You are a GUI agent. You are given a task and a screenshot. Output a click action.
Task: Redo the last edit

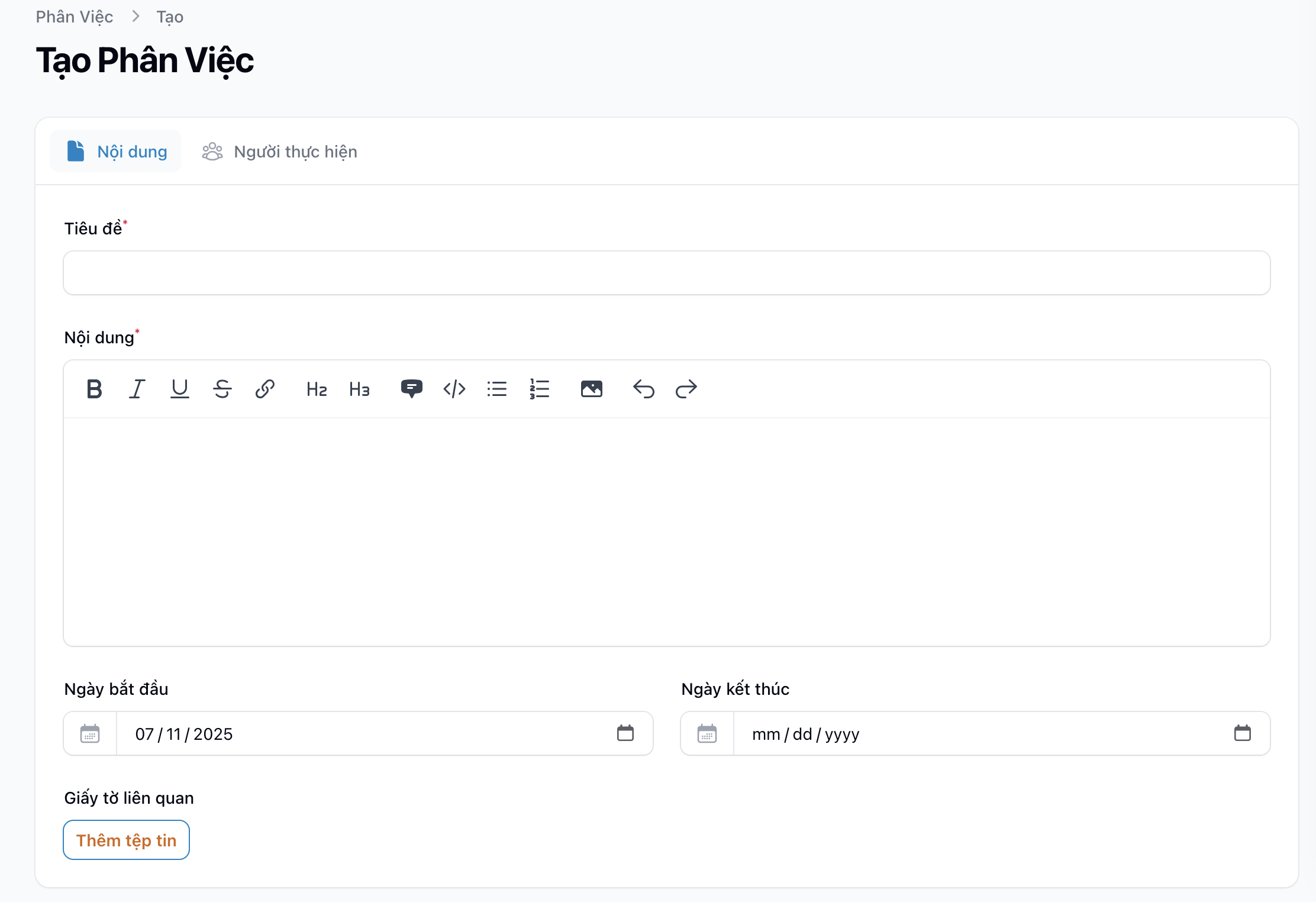tap(686, 389)
